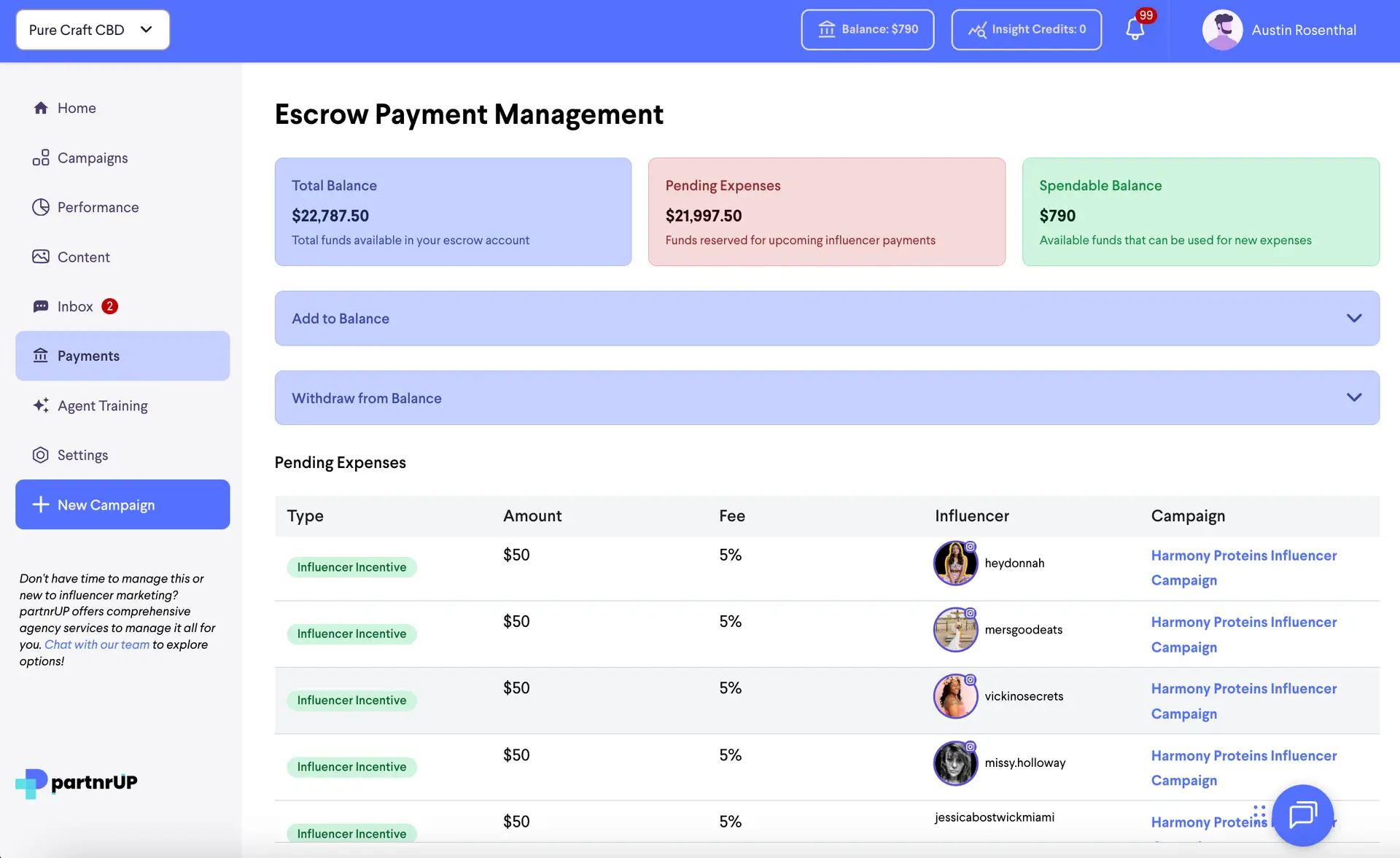Open the Pure Craft CBD brand dropdown
Image resolution: width=1400 pixels, height=858 pixels.
coord(92,29)
